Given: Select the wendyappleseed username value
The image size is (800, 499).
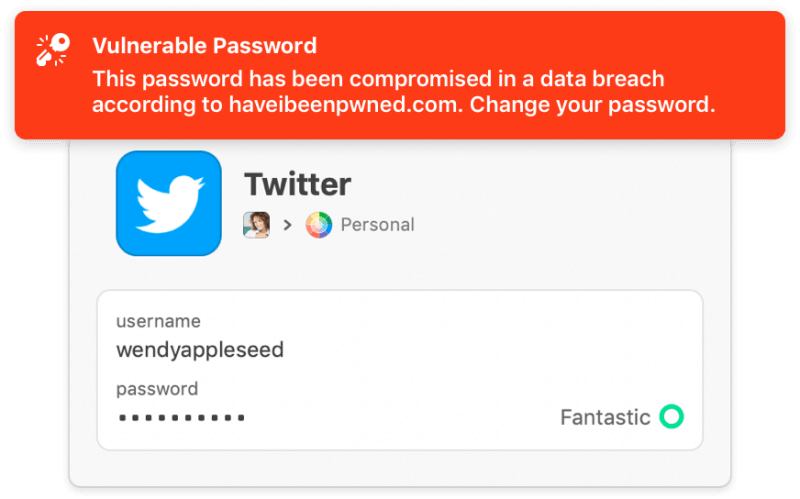Looking at the screenshot, I should pyautogui.click(x=200, y=349).
